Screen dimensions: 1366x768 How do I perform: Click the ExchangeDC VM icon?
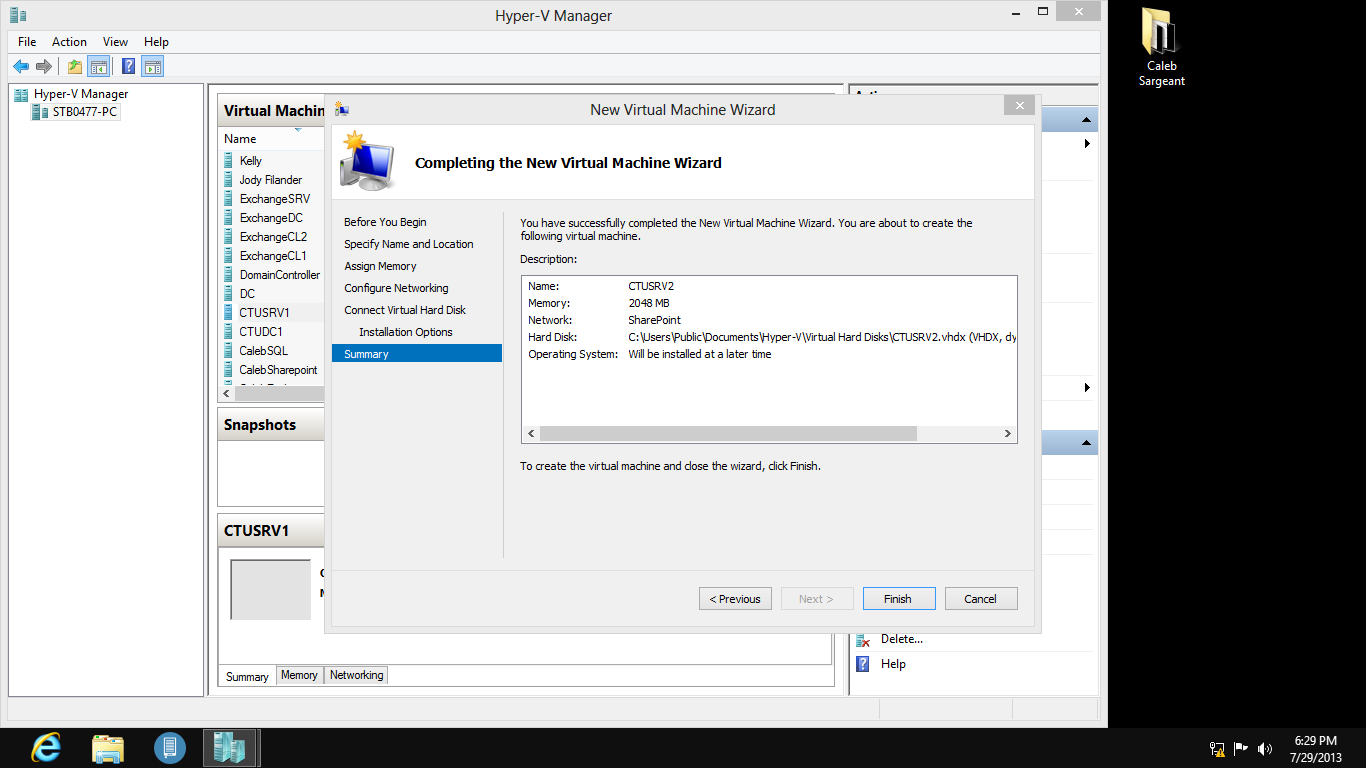point(229,218)
